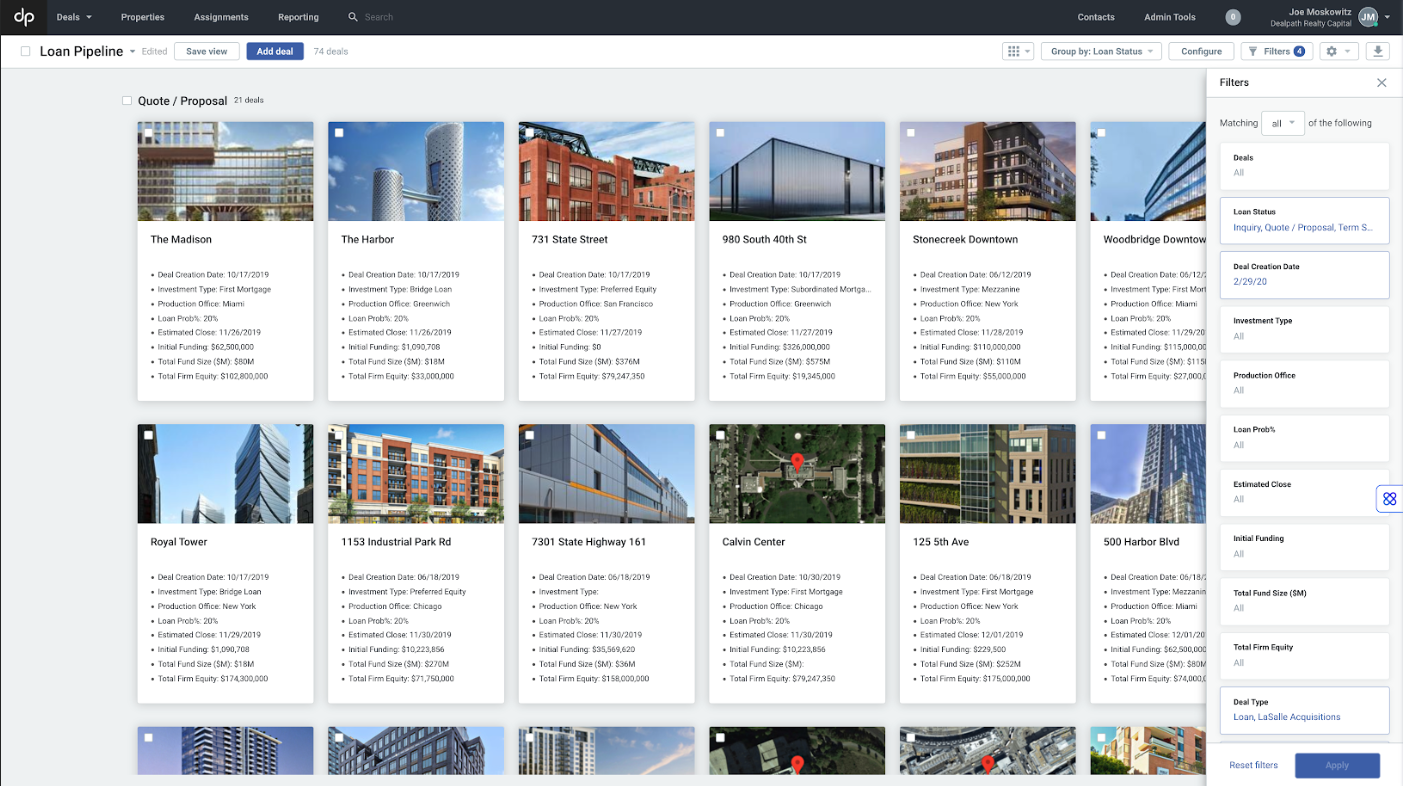Open the grid view layout icon
The width and height of the screenshot is (1403, 786).
1015,51
